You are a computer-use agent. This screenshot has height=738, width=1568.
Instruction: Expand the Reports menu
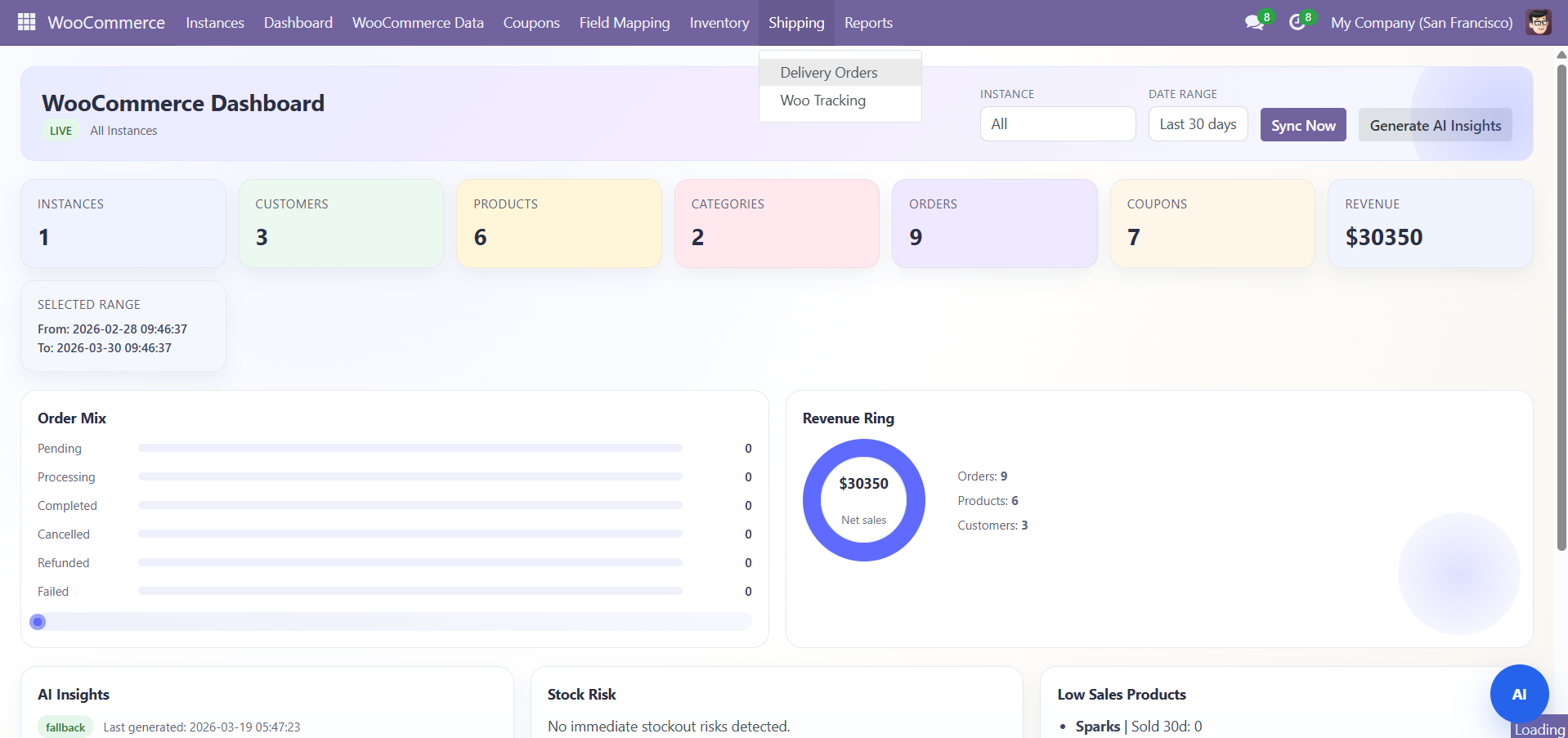point(867,23)
